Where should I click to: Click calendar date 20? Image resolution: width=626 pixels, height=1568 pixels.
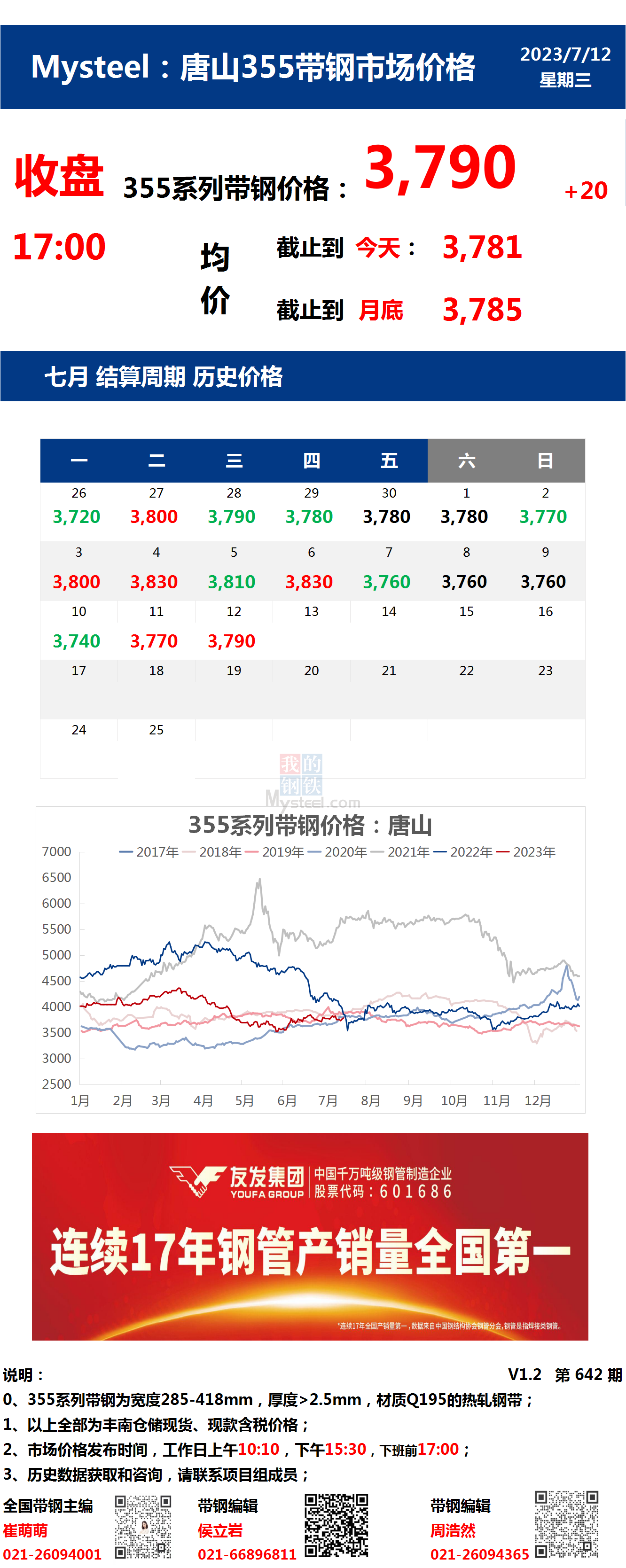click(311, 671)
